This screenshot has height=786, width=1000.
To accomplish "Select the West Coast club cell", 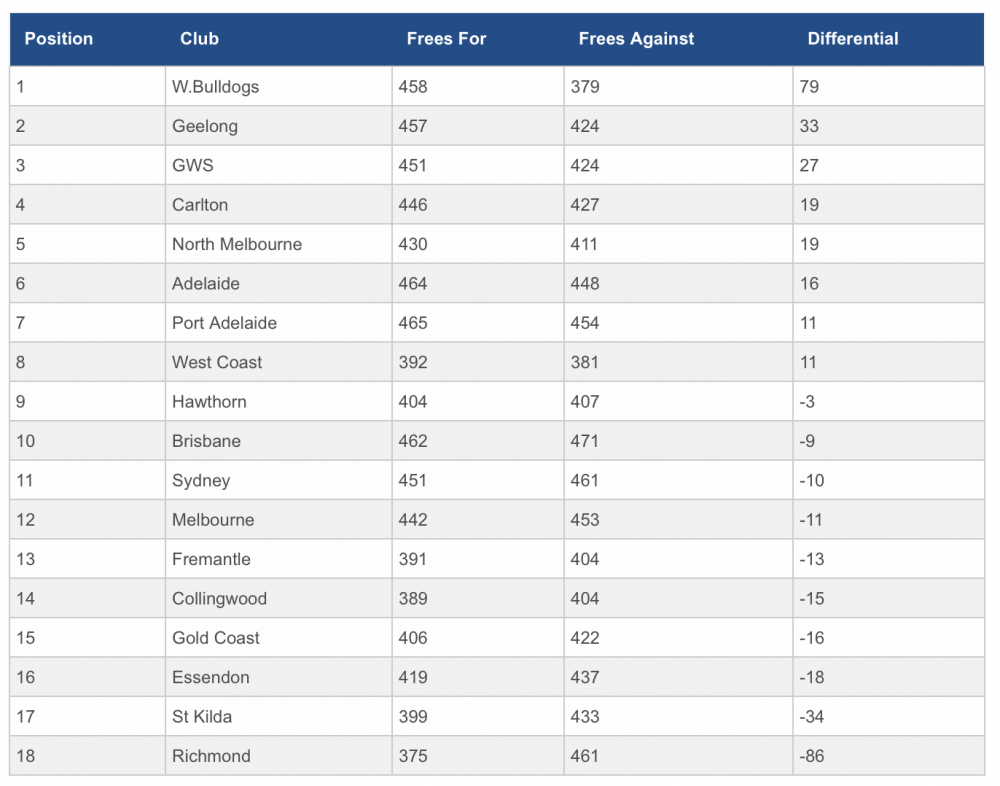I will coord(279,362).
